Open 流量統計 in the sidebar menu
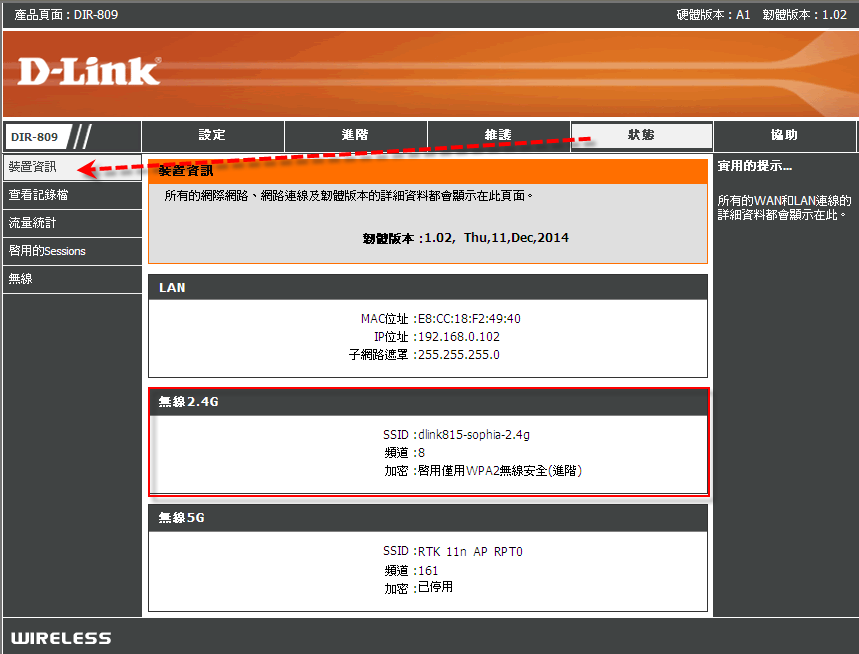Viewport: 859px width, 654px height. point(33,223)
